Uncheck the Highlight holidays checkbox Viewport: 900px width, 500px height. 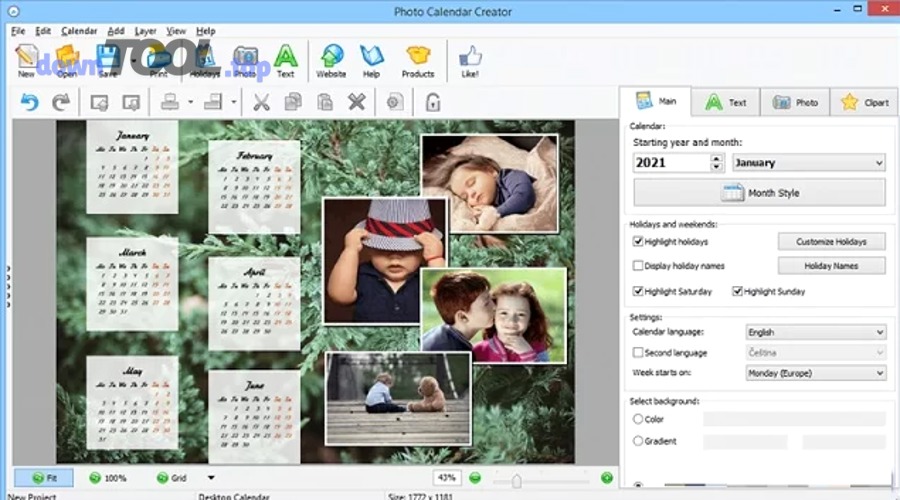[x=638, y=242]
